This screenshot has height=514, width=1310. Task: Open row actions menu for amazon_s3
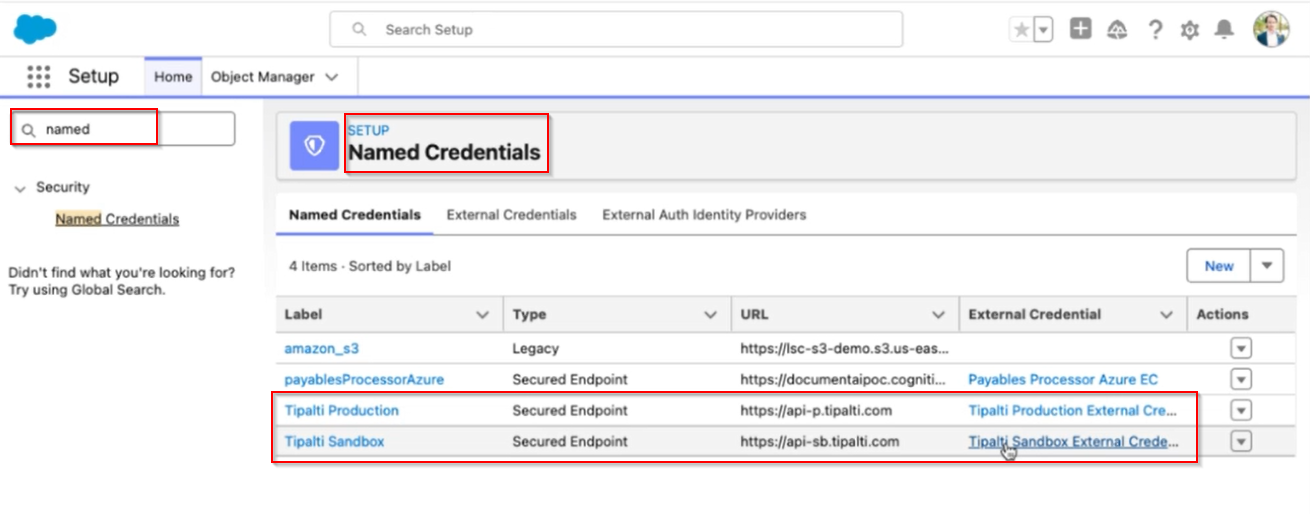pyautogui.click(x=1241, y=348)
